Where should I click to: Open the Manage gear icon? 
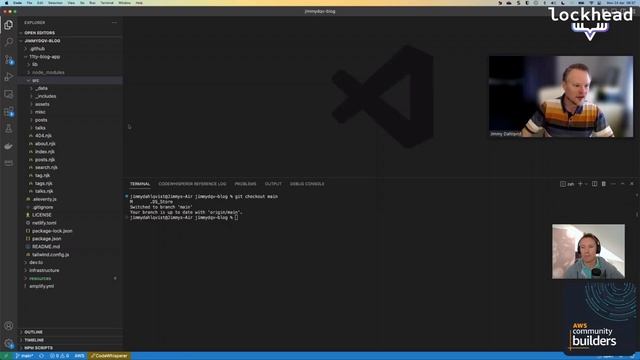9,343
